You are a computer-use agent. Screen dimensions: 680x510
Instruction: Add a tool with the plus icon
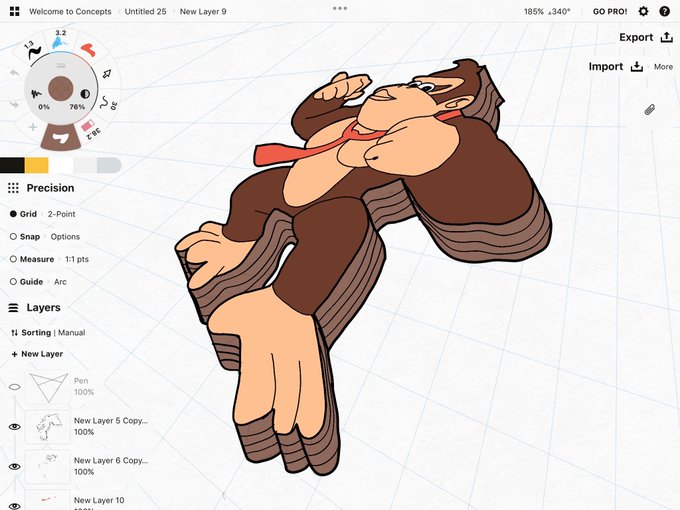33,127
